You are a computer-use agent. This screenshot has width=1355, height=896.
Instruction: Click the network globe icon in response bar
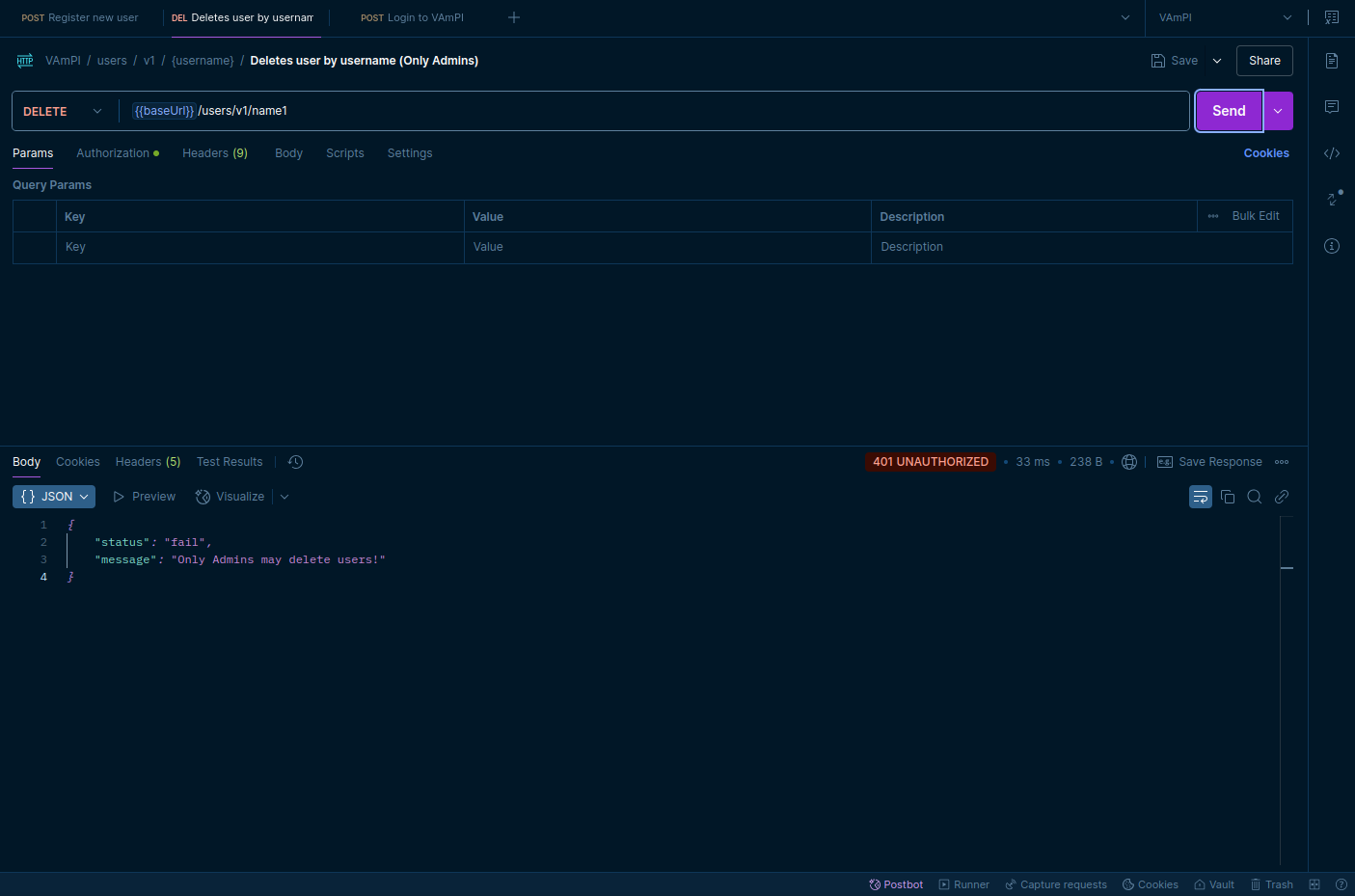1129,462
